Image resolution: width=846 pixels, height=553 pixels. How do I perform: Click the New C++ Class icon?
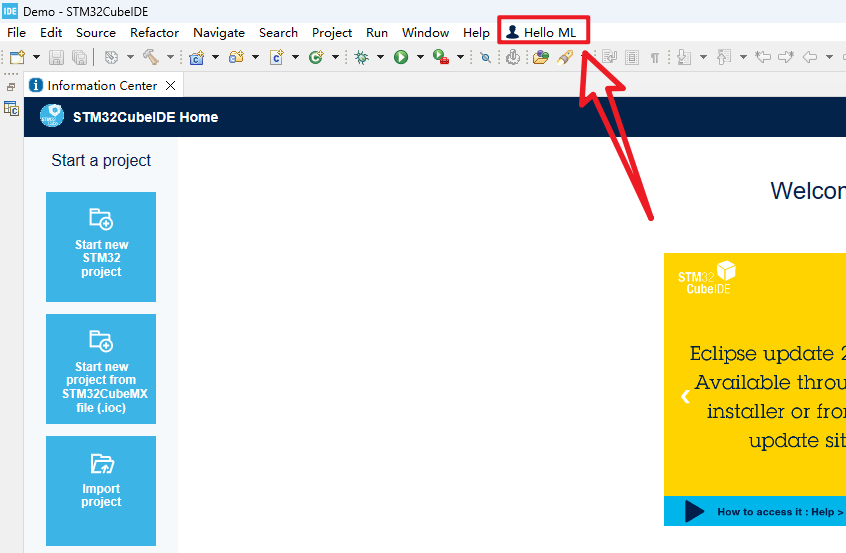pyautogui.click(x=316, y=57)
